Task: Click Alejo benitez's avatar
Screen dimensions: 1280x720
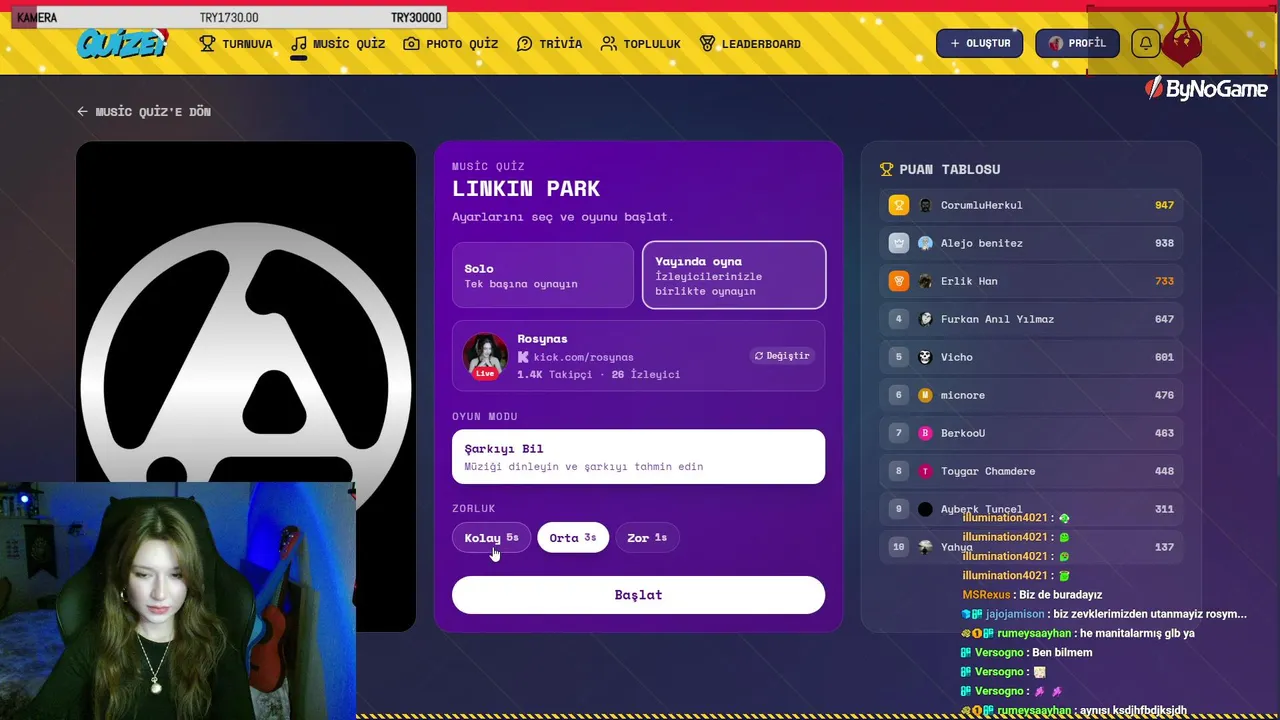Action: 925,243
